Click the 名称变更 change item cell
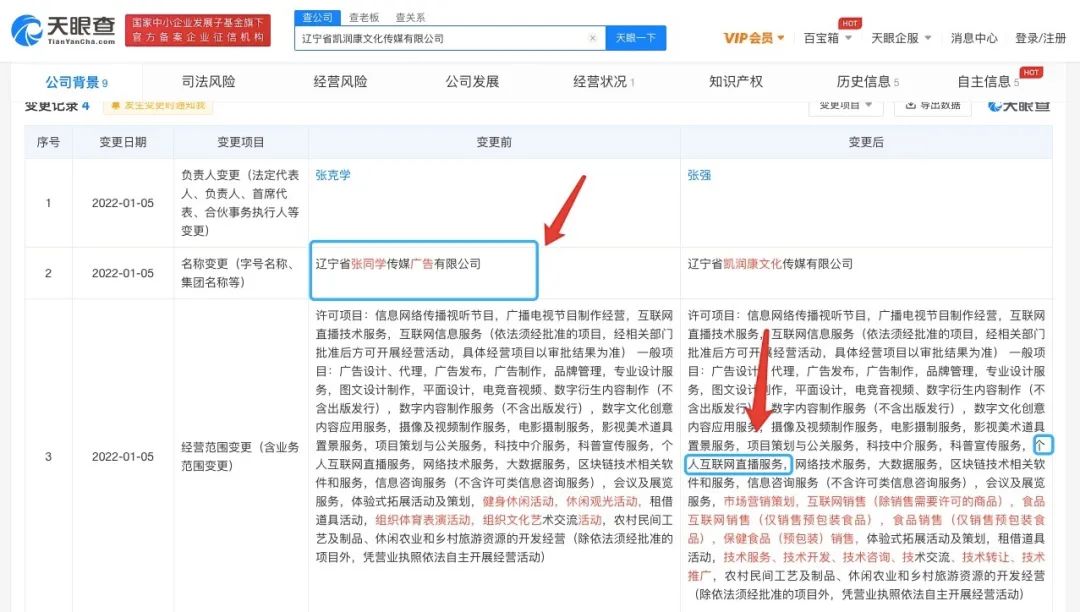The height and width of the screenshot is (612, 1080). pos(240,273)
